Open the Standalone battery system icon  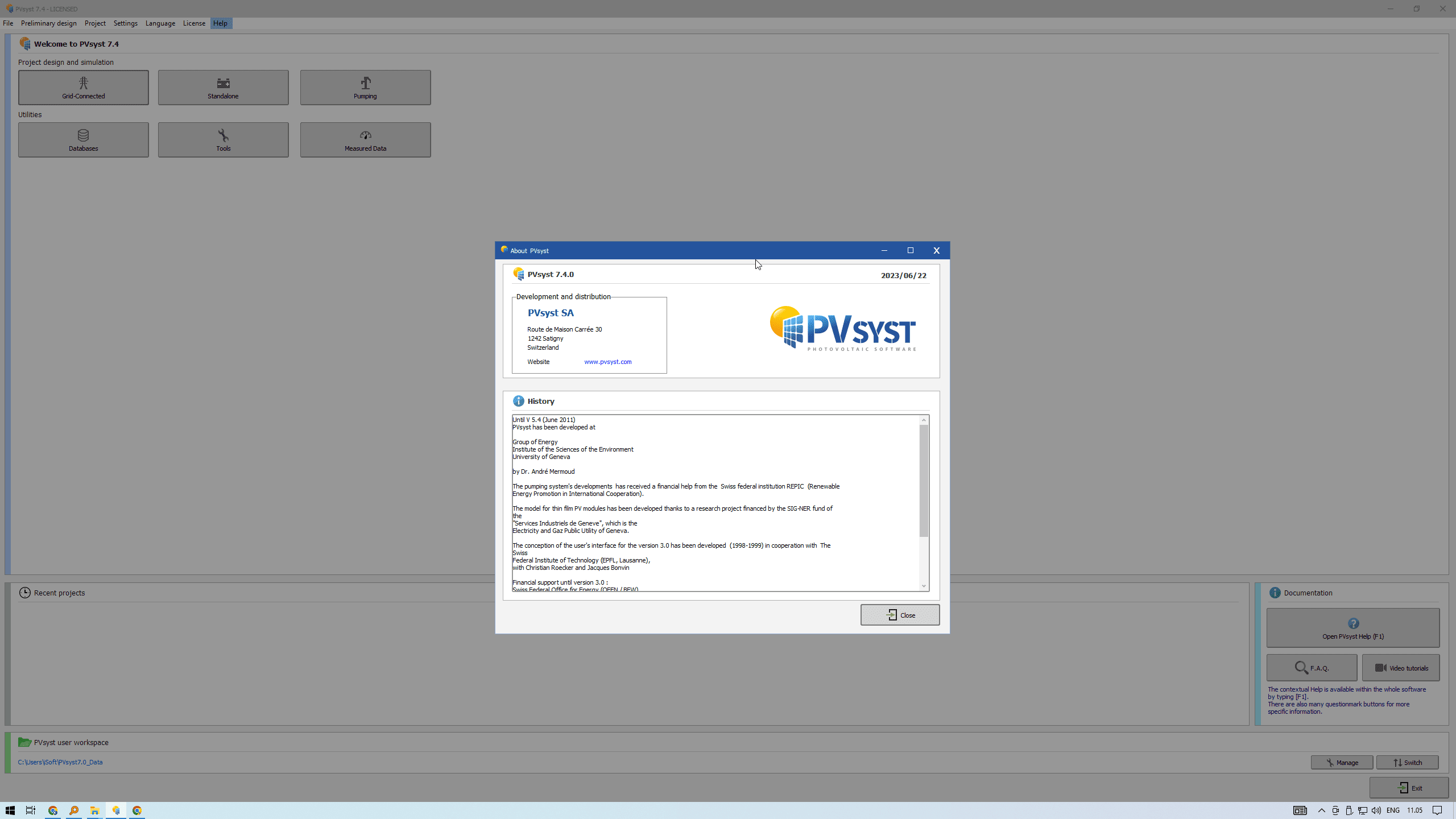pyautogui.click(x=223, y=84)
